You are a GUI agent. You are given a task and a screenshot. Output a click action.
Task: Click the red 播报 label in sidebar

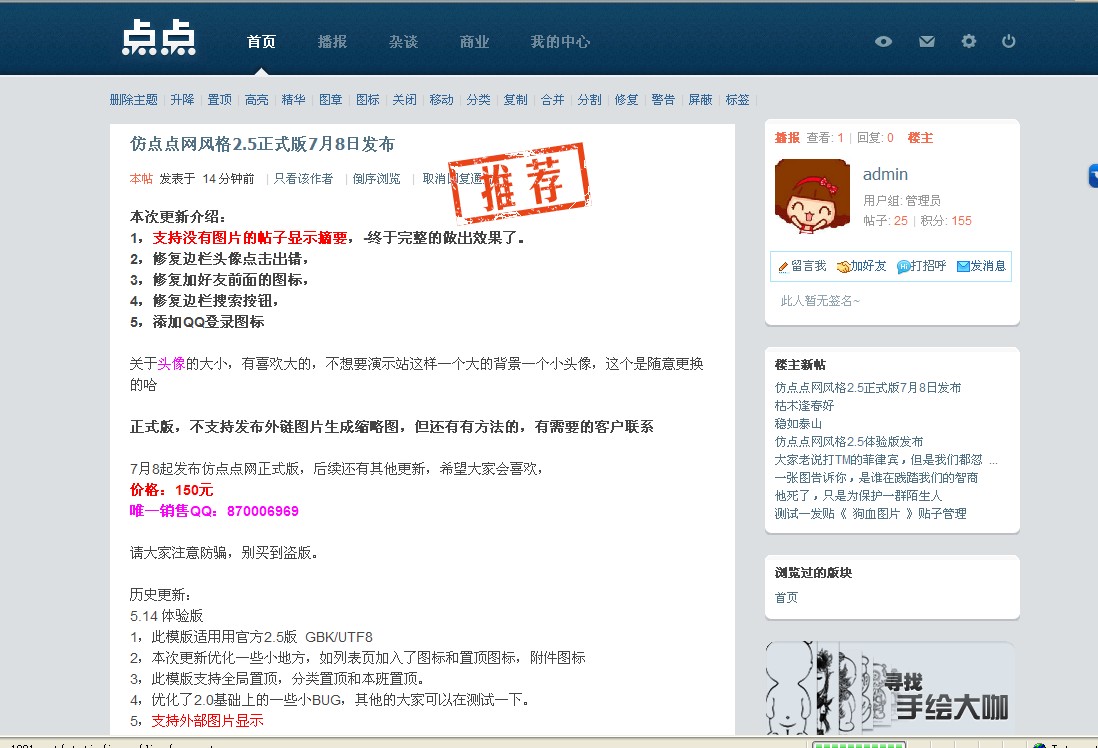(787, 137)
